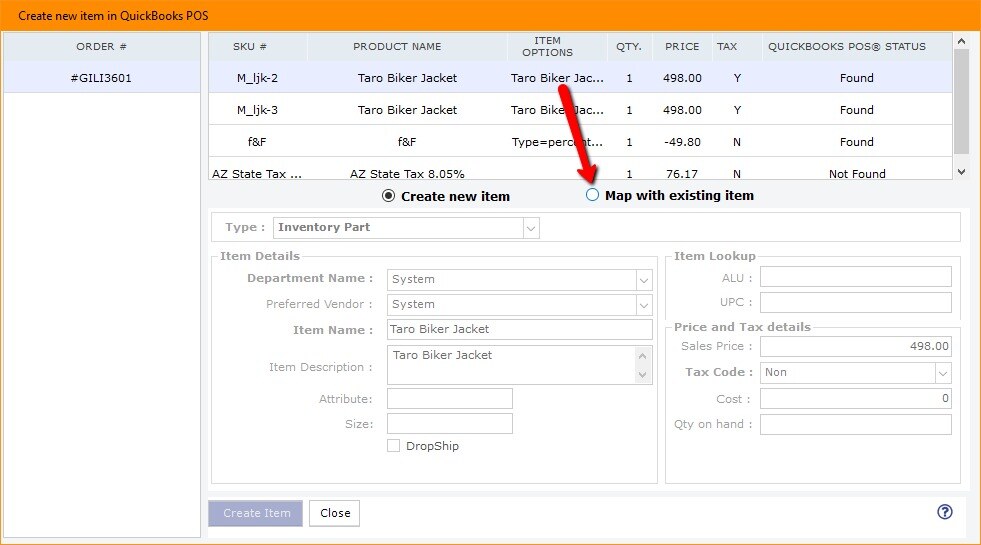This screenshot has width=981, height=545.
Task: Click the Sales Price field
Action: tap(855, 346)
